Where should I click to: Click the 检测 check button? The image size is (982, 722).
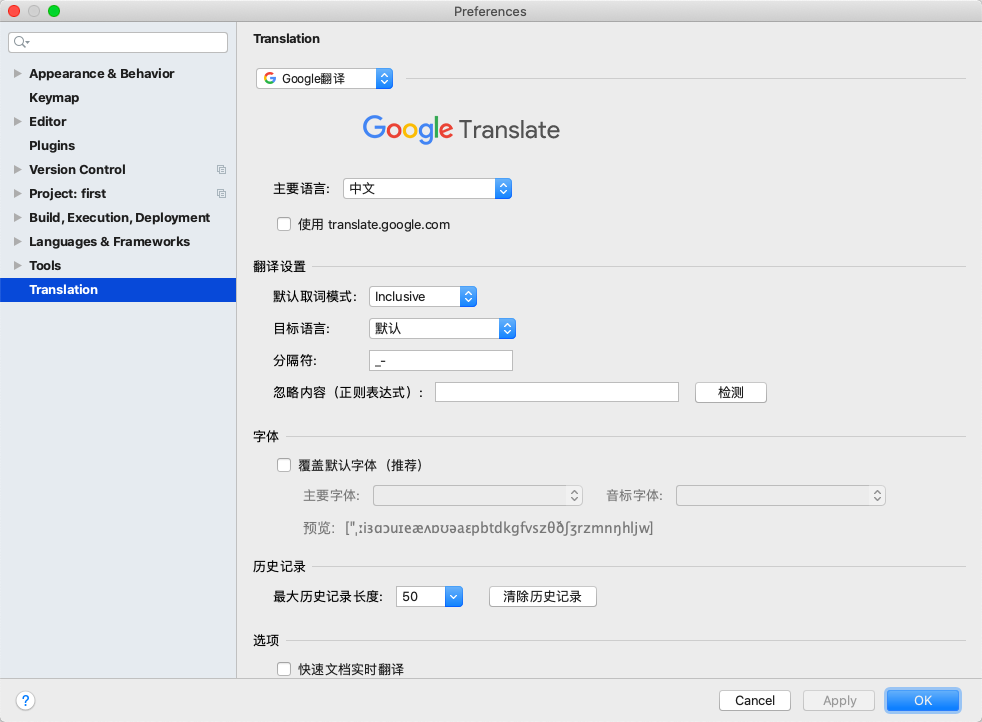coord(730,393)
